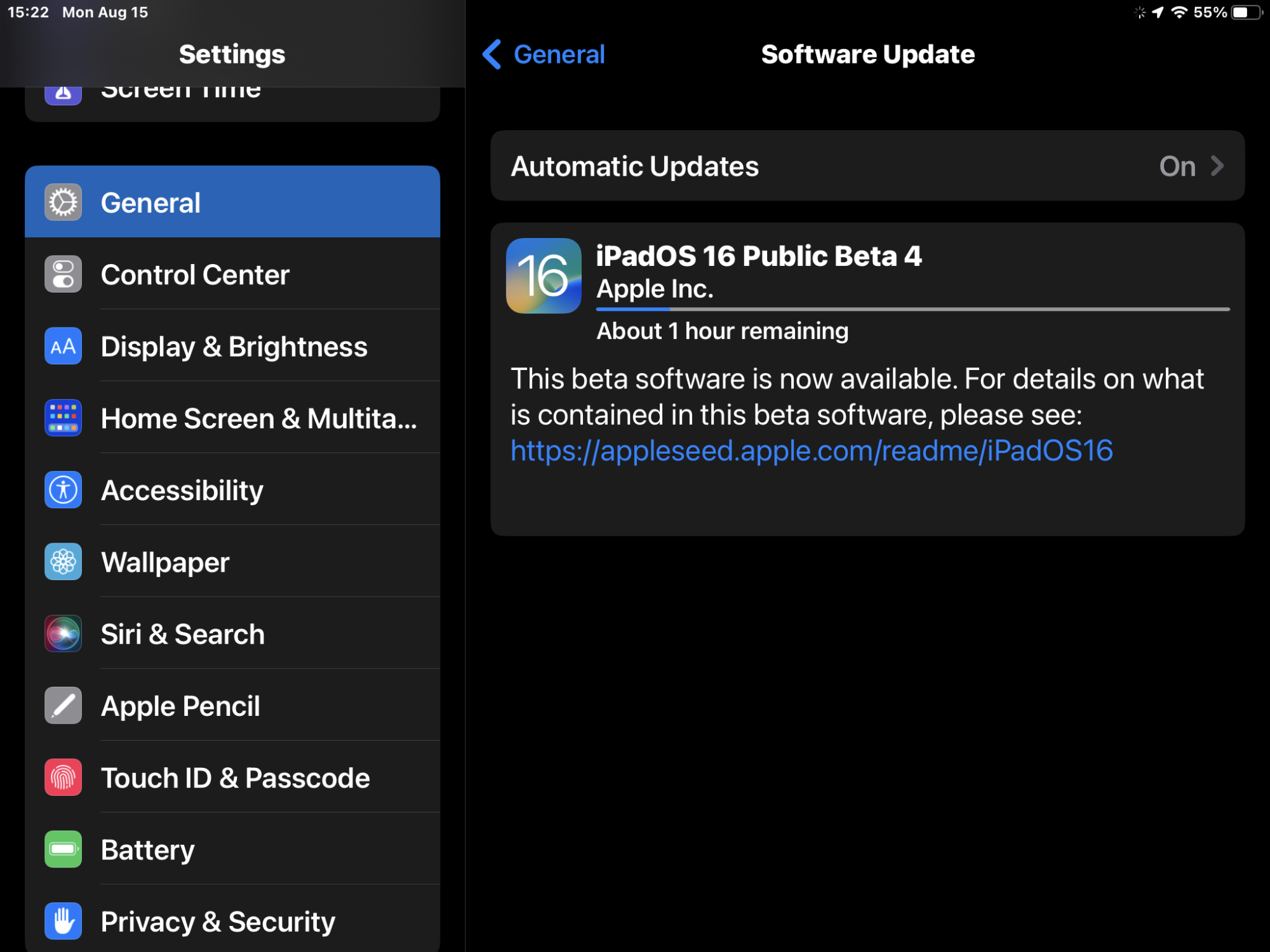Select Display & Brightness menu item
This screenshot has width=1270, height=952.
tap(234, 347)
